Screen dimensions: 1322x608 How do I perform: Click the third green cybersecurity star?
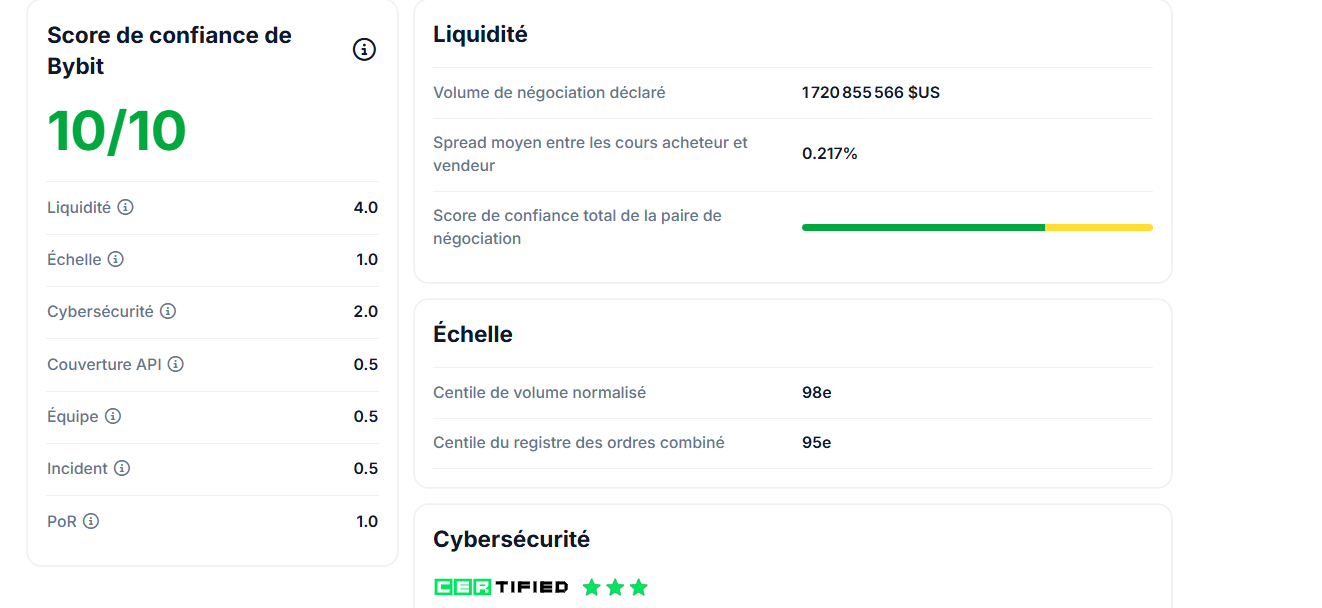point(639,587)
